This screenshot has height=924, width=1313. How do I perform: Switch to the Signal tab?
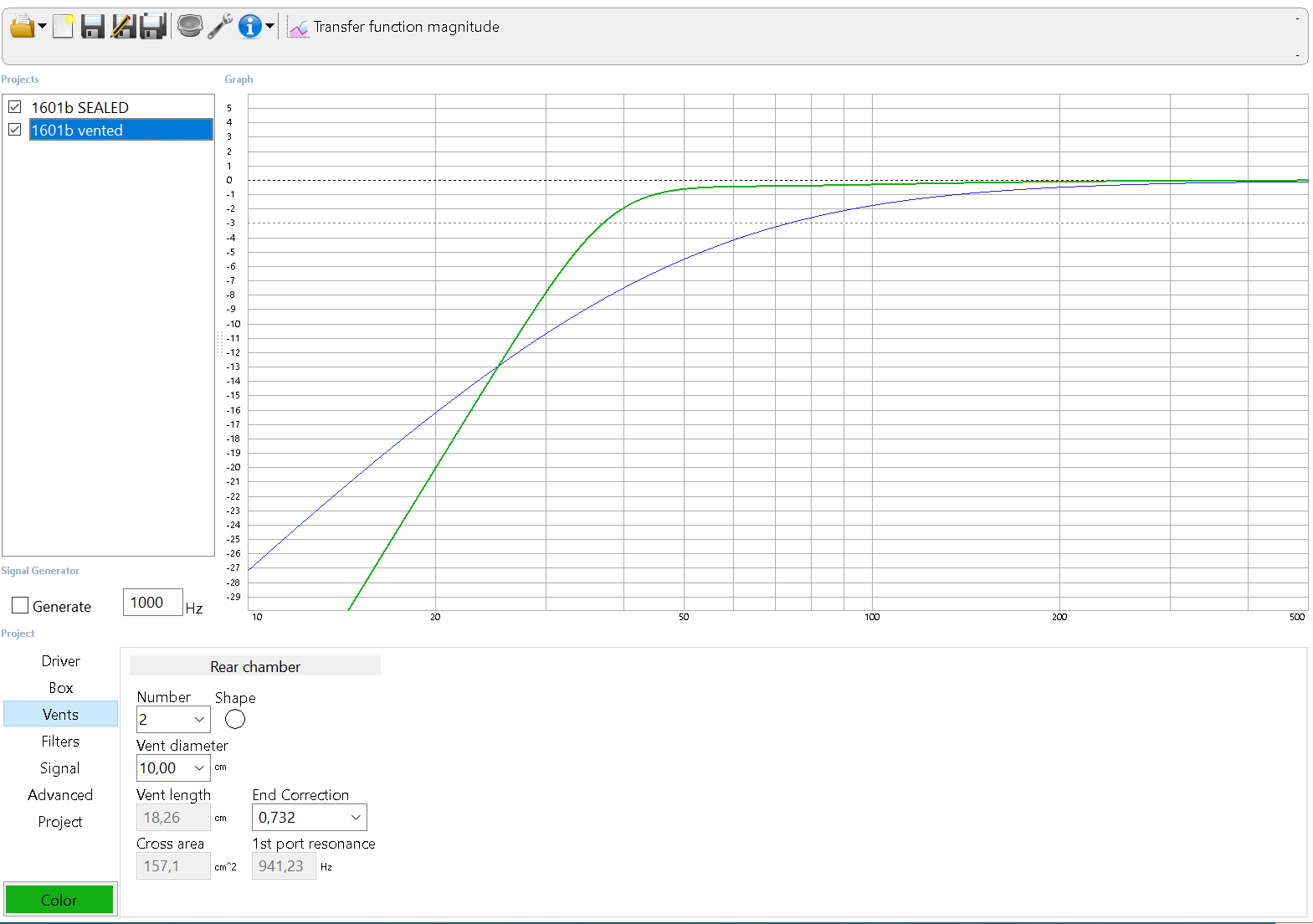point(60,768)
